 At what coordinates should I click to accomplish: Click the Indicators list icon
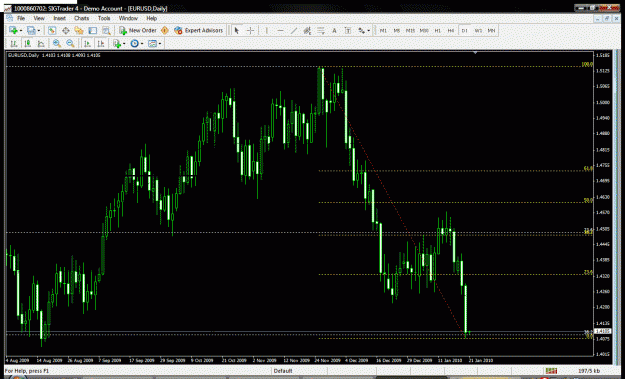tap(117, 43)
